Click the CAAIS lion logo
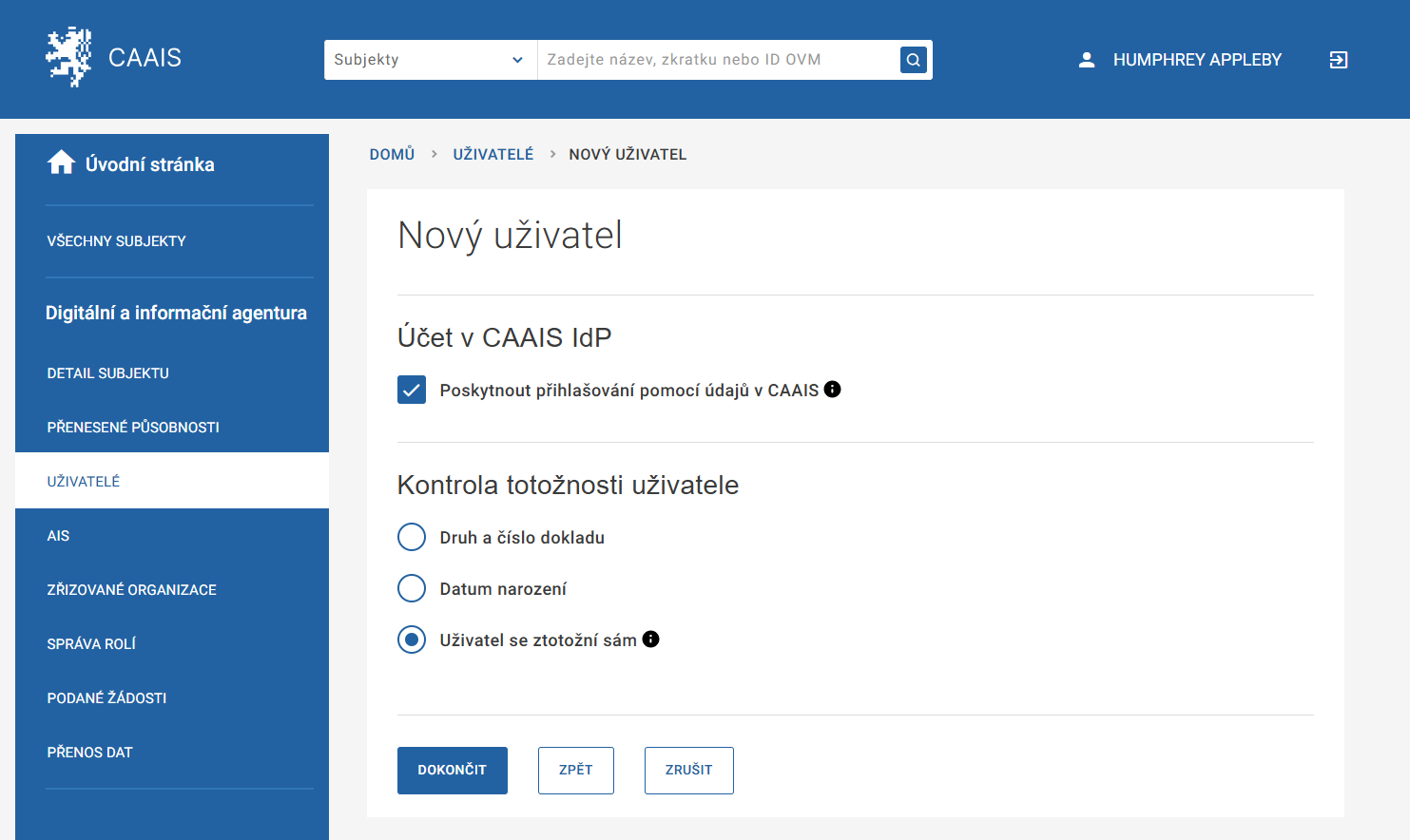 click(68, 57)
